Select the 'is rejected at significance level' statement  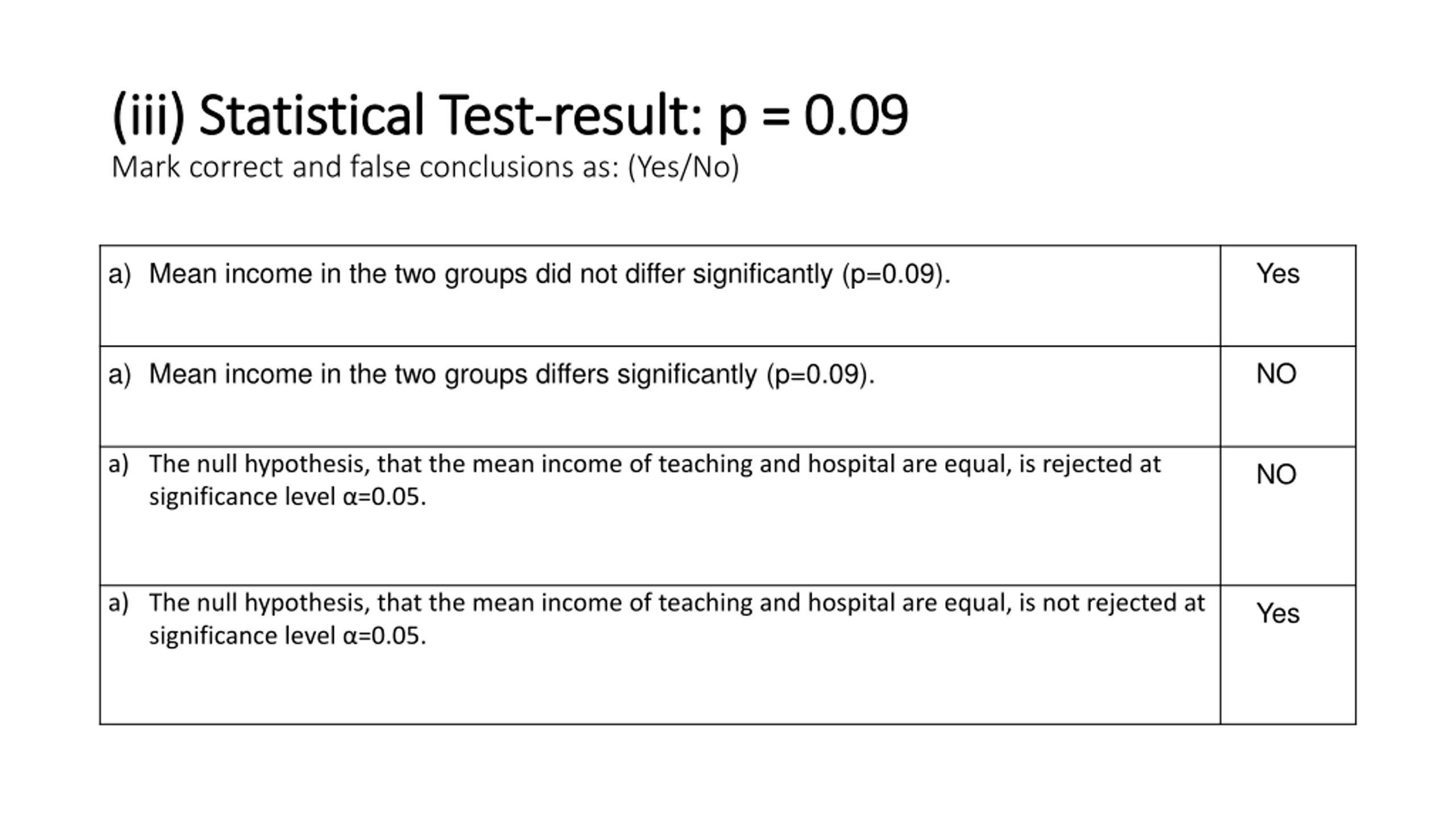pyautogui.click(x=655, y=480)
